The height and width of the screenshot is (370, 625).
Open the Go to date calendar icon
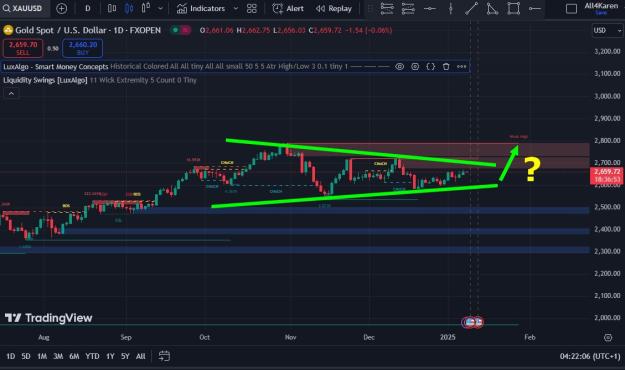tap(164, 356)
